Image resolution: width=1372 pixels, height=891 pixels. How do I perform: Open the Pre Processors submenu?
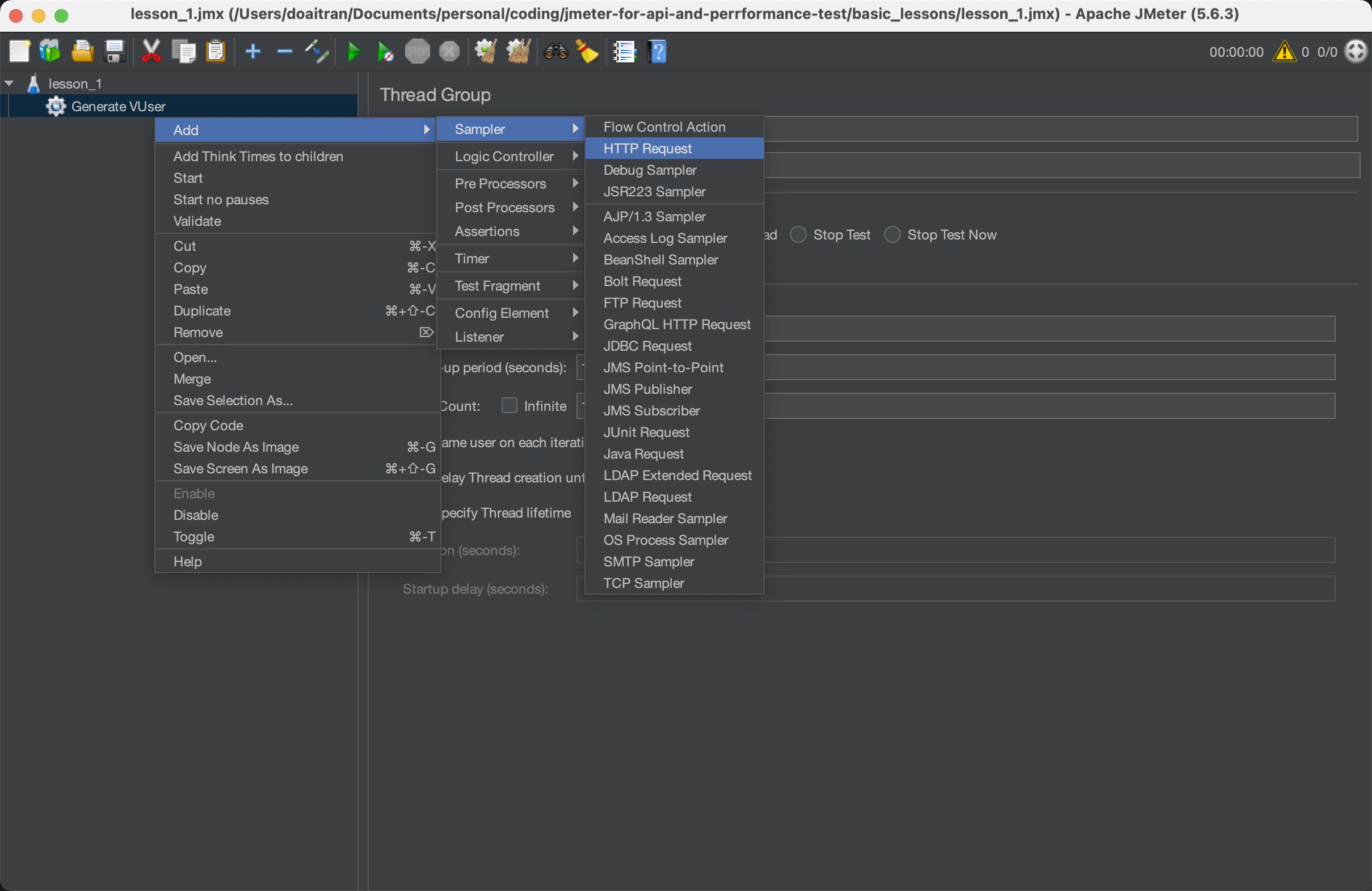(510, 183)
